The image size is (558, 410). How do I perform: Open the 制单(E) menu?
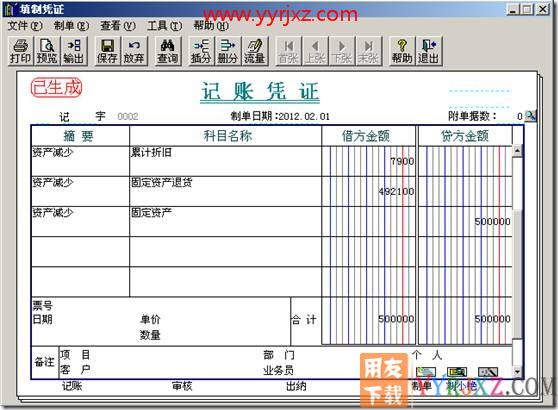pos(72,26)
